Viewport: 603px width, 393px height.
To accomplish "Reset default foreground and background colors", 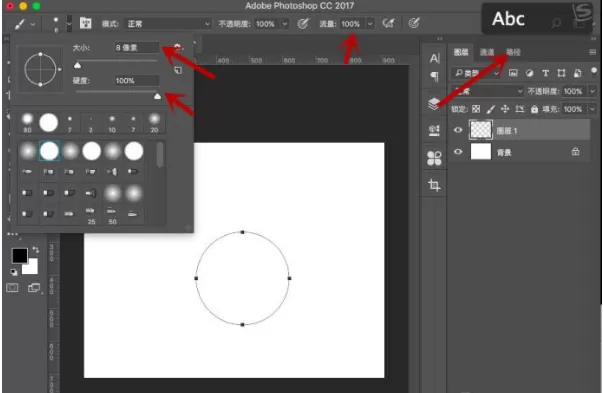I will (x=14, y=272).
